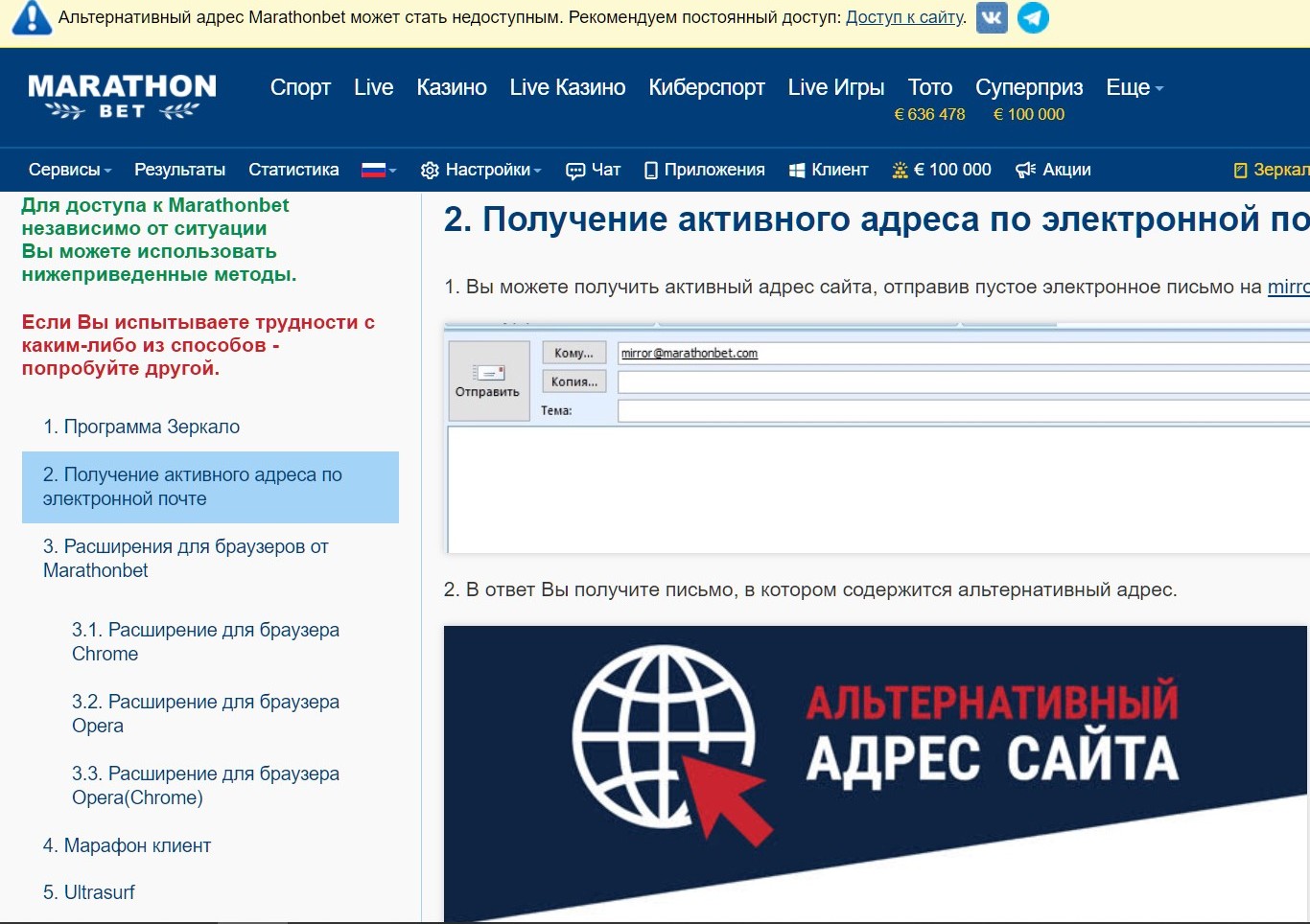Click the Marathonbet logo
Image resolution: width=1310 pixels, height=924 pixels.
[x=122, y=97]
